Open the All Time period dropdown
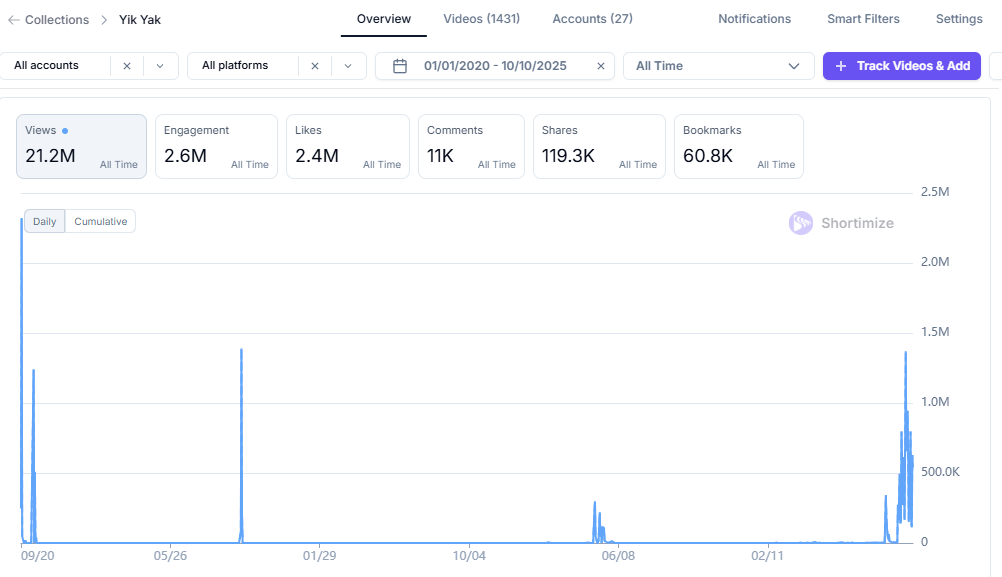The image size is (1002, 577). click(718, 66)
